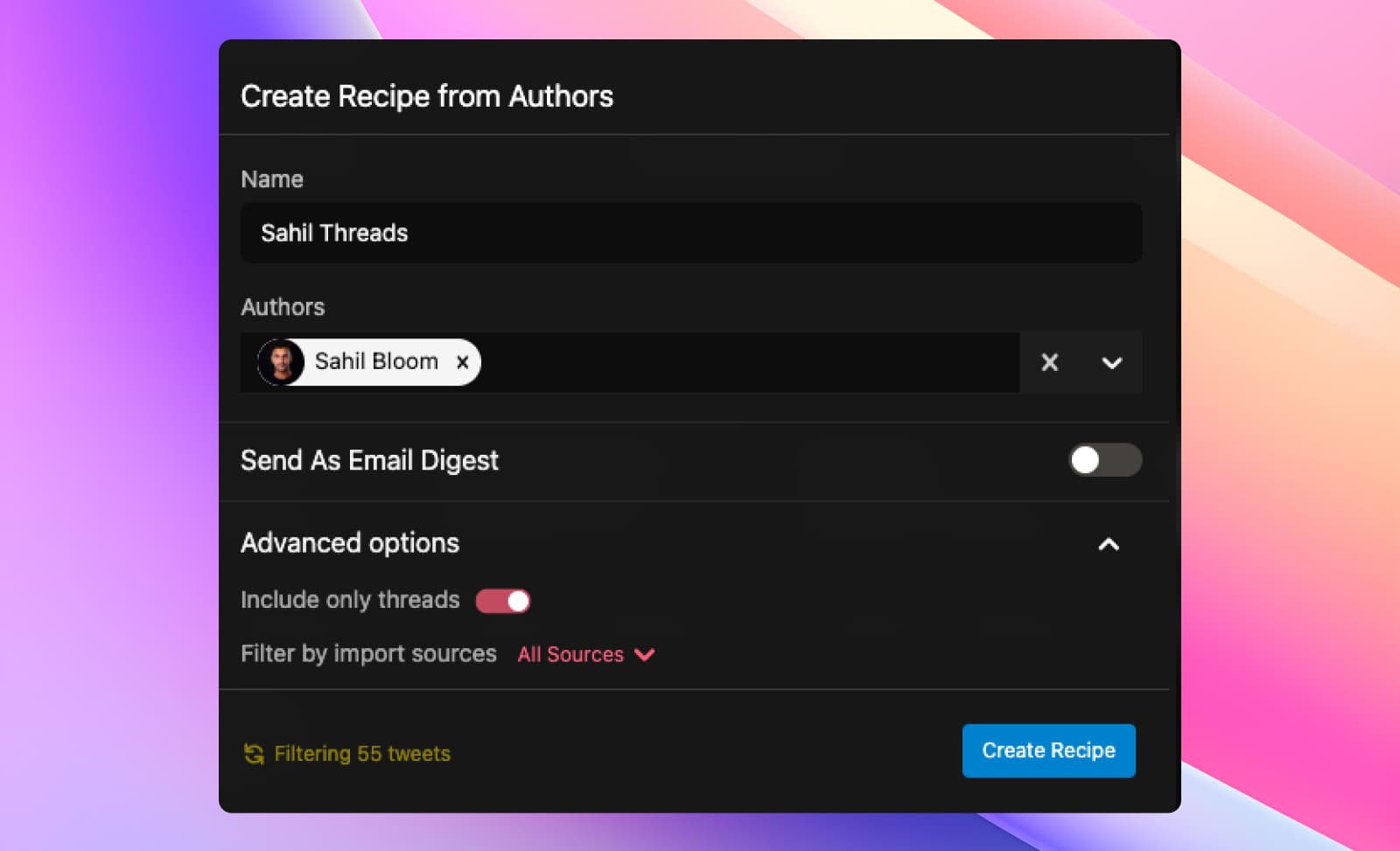Image resolution: width=1400 pixels, height=851 pixels.
Task: Click the Advanced options heading
Action: pyautogui.click(x=350, y=543)
